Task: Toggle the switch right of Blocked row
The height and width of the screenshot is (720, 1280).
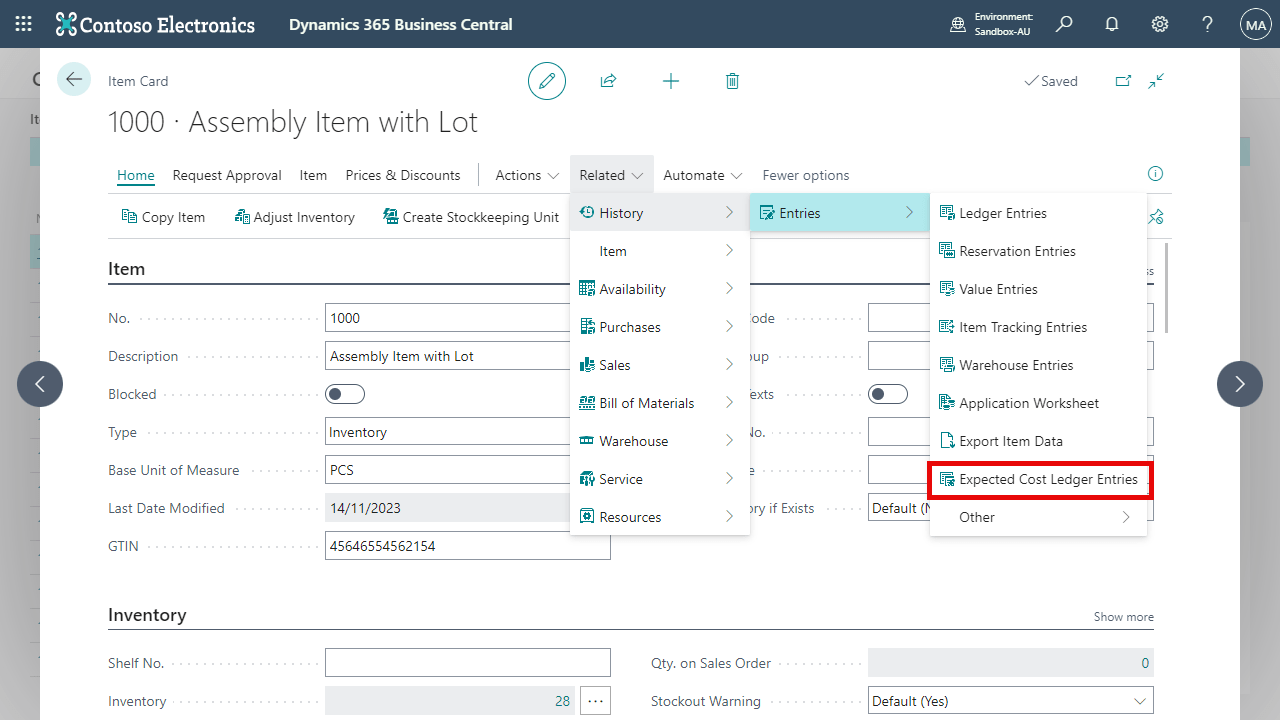Action: [888, 394]
